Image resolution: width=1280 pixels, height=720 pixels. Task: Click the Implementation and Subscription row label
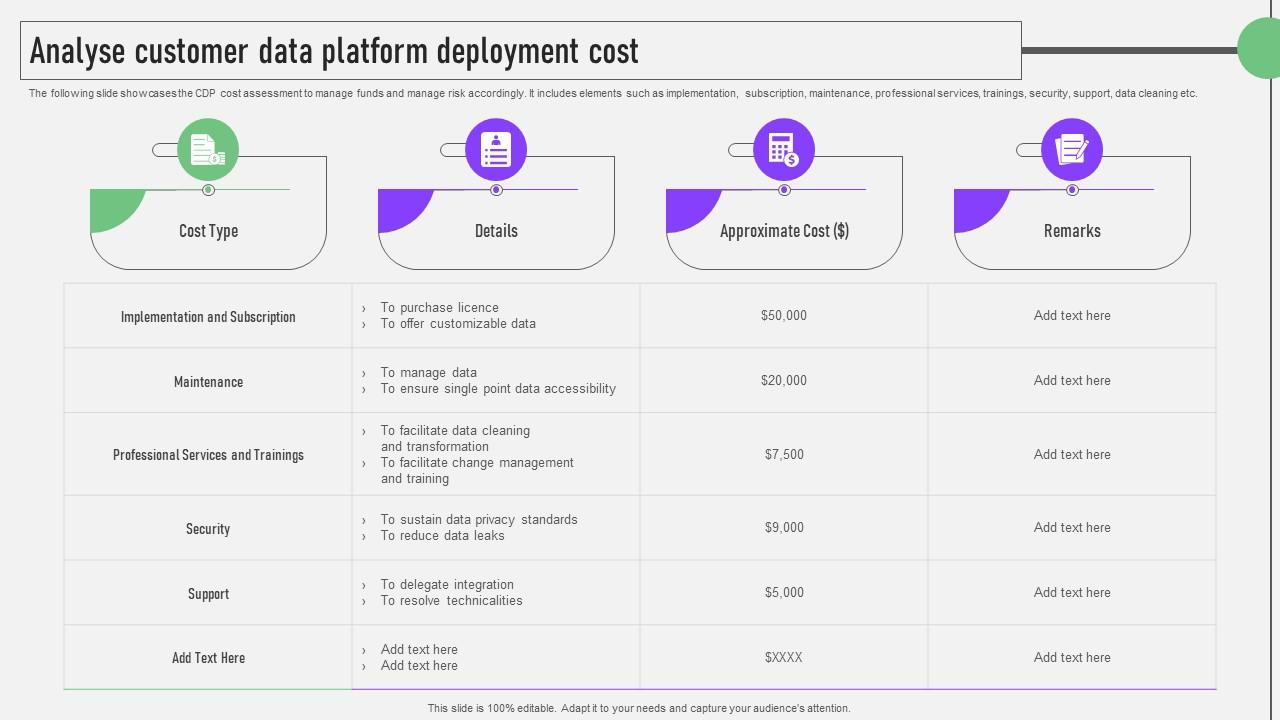pyautogui.click(x=208, y=317)
